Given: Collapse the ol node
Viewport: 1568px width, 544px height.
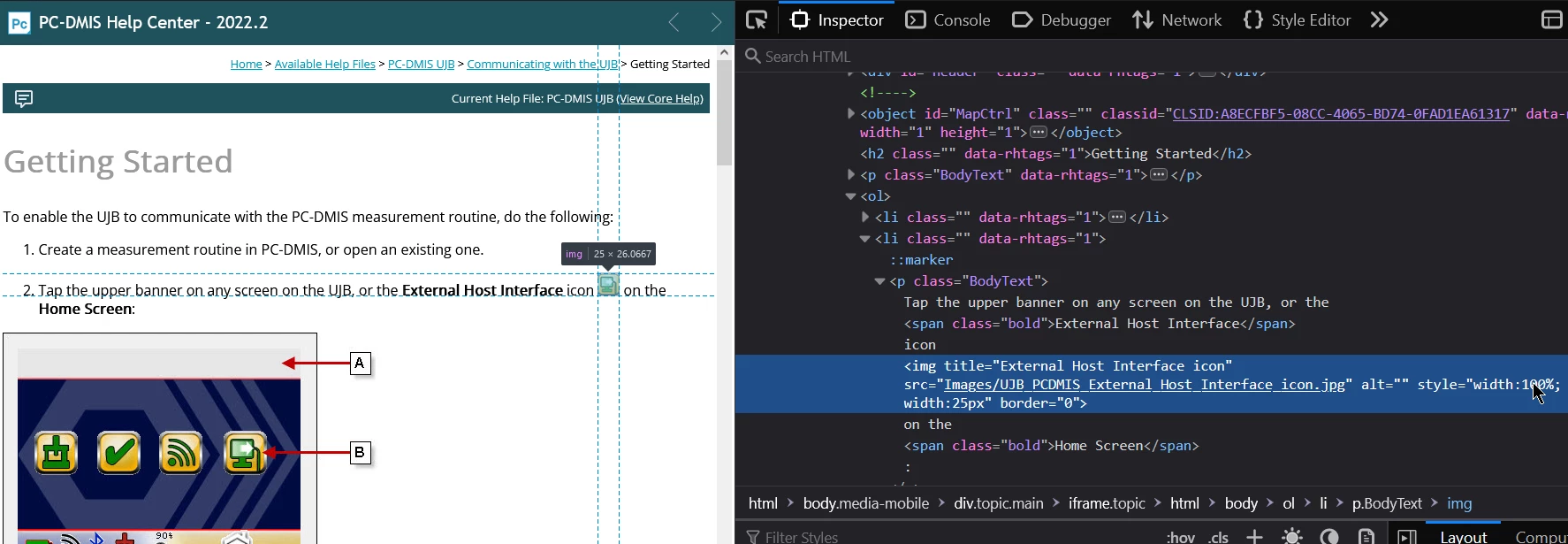Looking at the screenshot, I should (x=851, y=195).
